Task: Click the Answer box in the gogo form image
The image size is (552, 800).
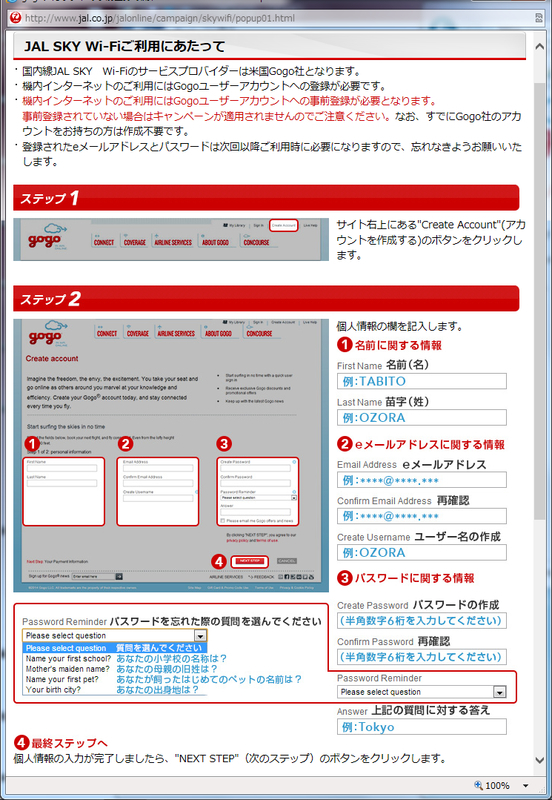Action: 255,512
